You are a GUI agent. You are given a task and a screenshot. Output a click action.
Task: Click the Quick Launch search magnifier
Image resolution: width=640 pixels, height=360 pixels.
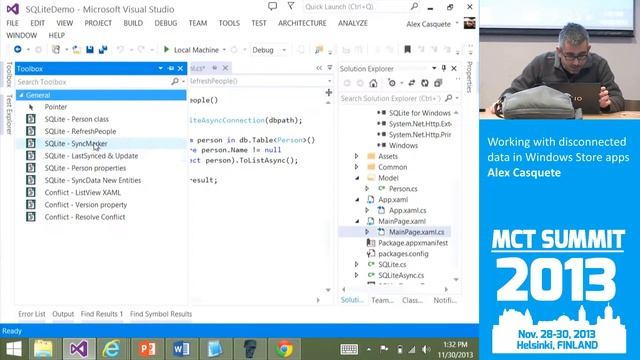pyautogui.click(x=414, y=6)
